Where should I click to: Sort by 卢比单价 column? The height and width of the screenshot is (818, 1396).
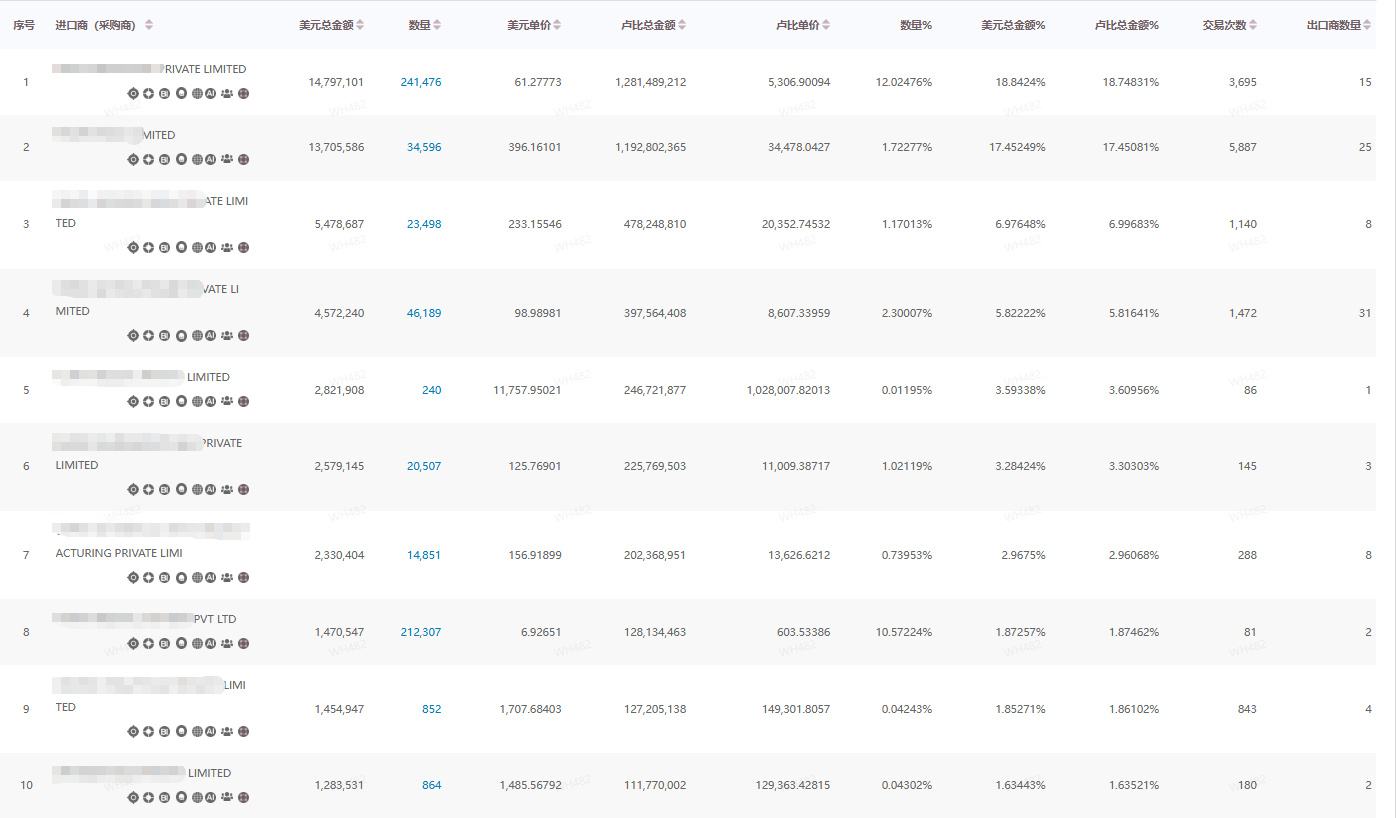pos(826,25)
